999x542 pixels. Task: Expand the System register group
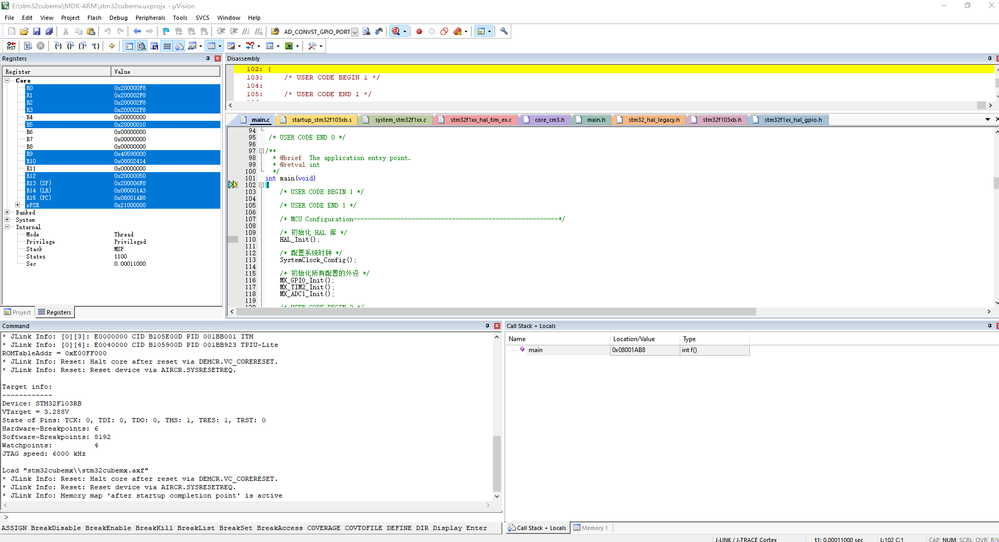tap(8, 220)
